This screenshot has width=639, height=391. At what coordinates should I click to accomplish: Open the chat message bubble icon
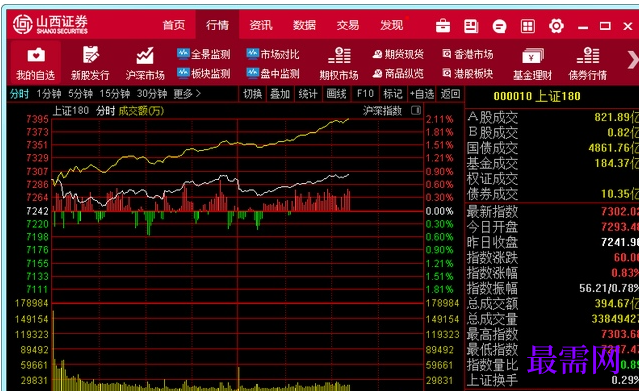click(499, 27)
